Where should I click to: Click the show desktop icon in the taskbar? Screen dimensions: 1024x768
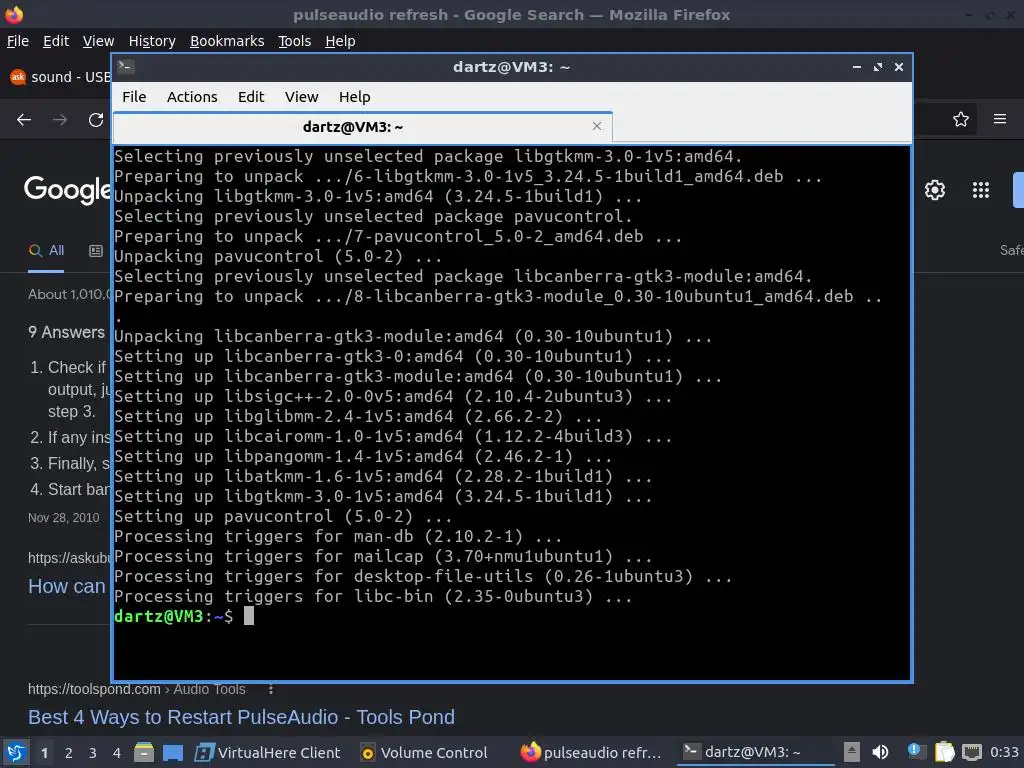173,753
